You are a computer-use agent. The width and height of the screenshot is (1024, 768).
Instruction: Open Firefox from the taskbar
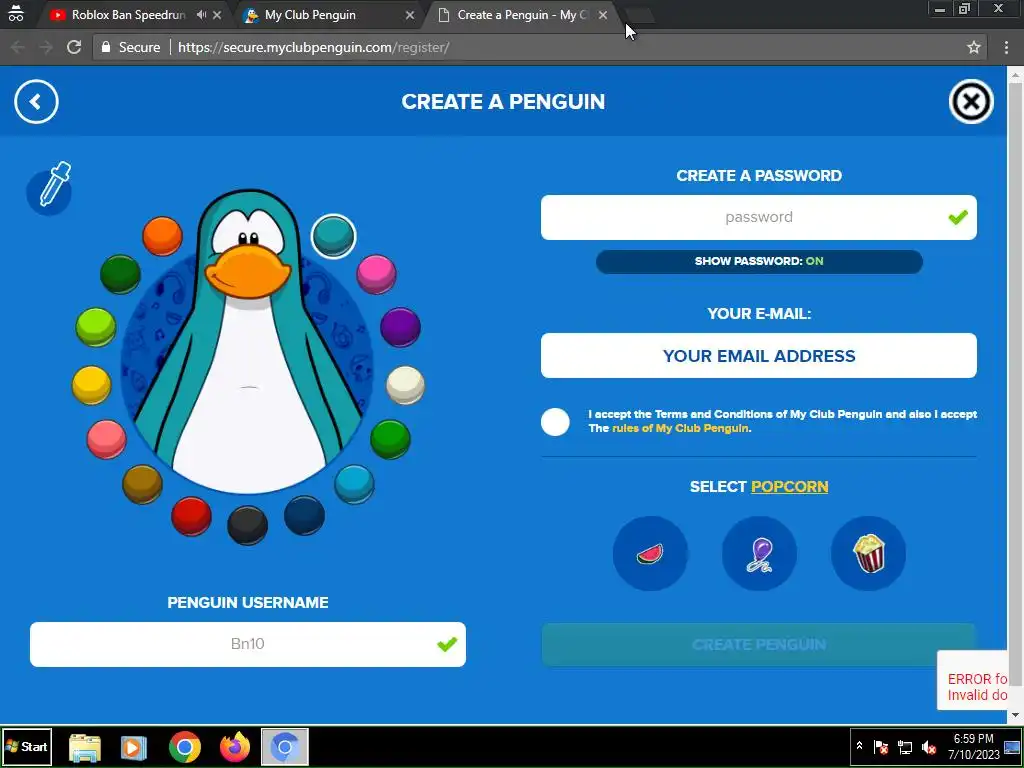coord(235,747)
